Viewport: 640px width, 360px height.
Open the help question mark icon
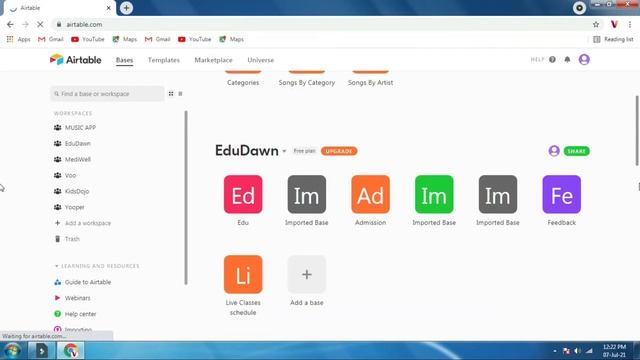(x=552, y=60)
